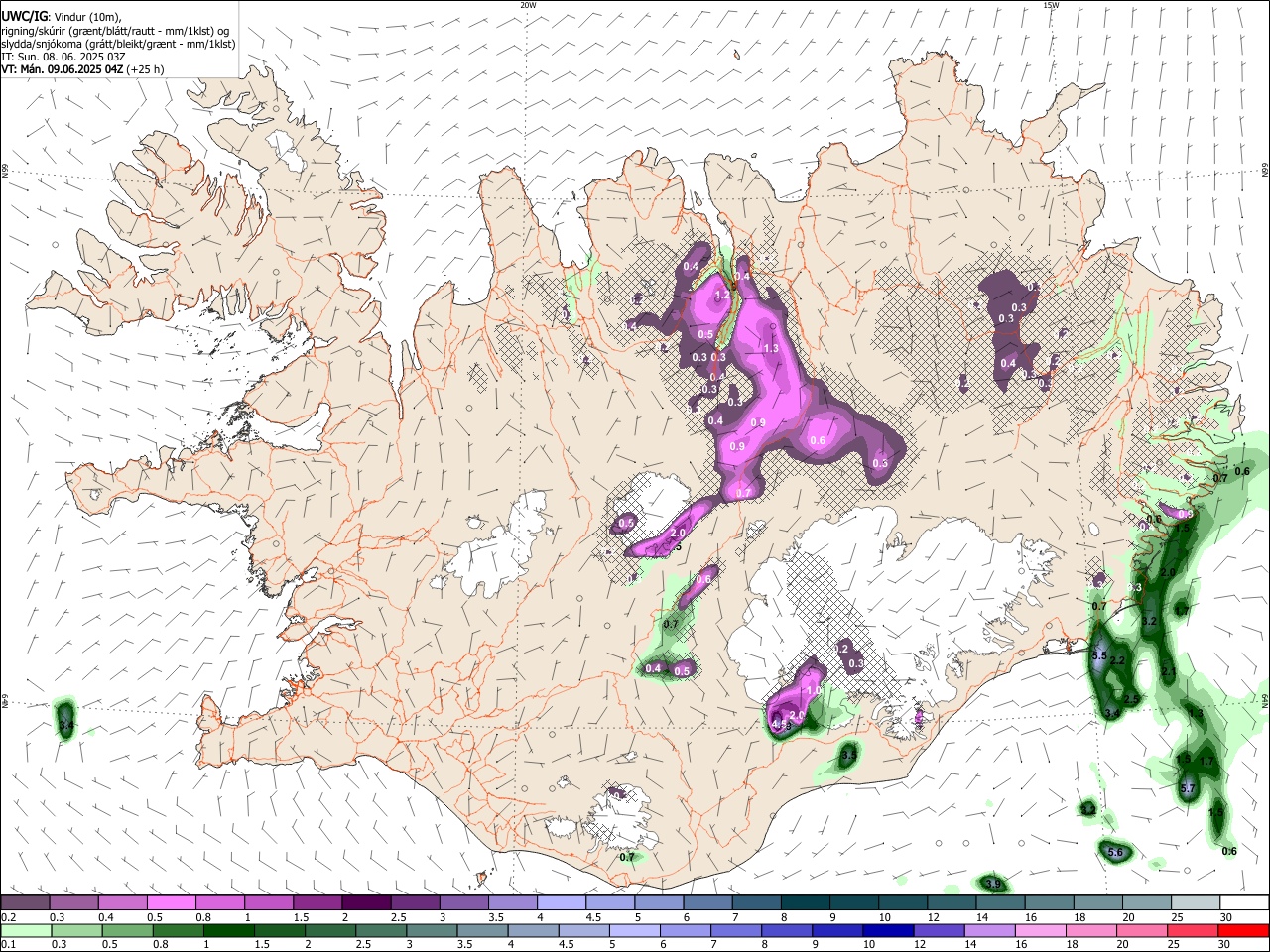
Task: Click the '2.5' rain value label
Action: 1131,700
